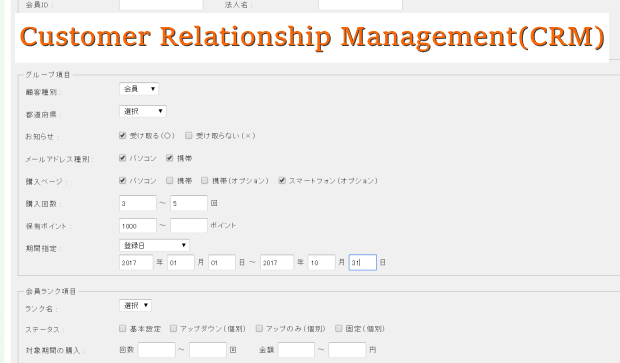The width and height of the screenshot is (620, 363).
Task: Click 保有ポイント minimum field containing 1000
Action: coord(138,226)
